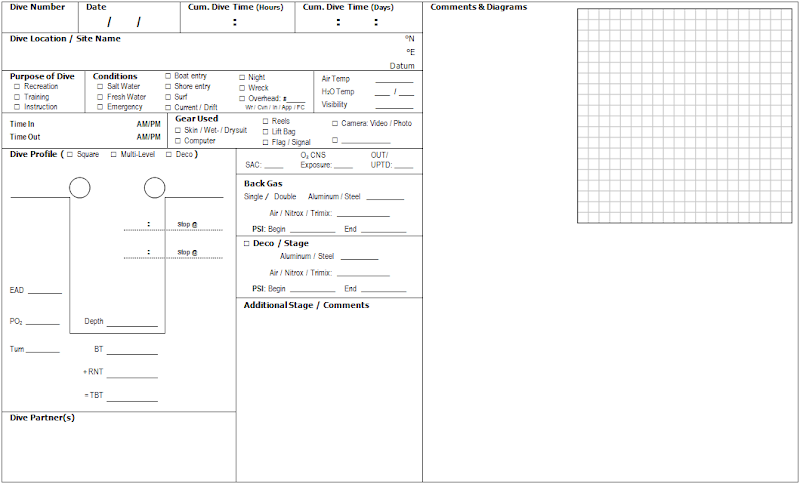Screen dimensions: 800x484
Task: Click the Dive Partner(s) heading
Action: tap(42, 418)
